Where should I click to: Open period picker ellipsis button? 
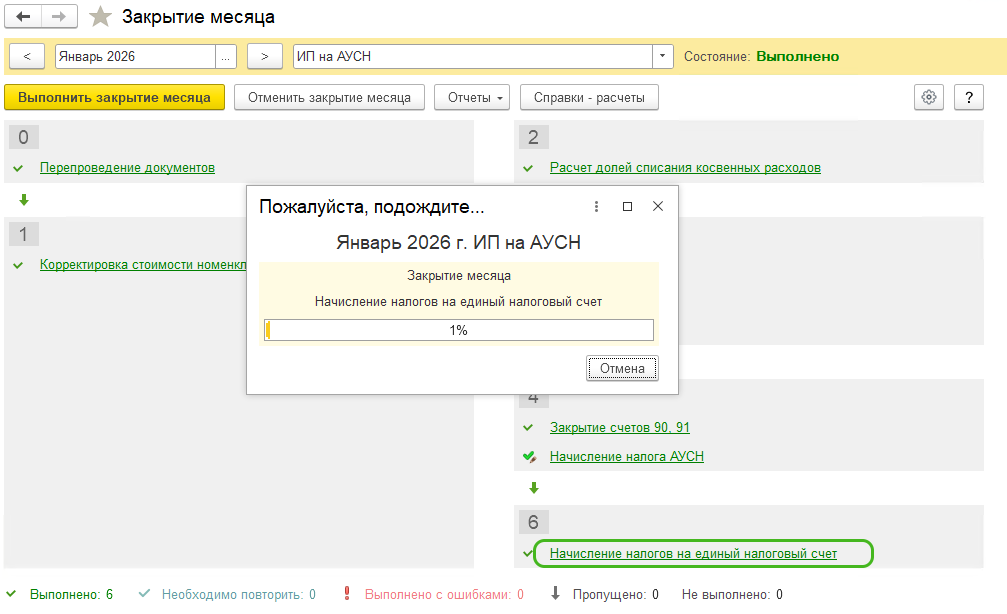[x=226, y=57]
